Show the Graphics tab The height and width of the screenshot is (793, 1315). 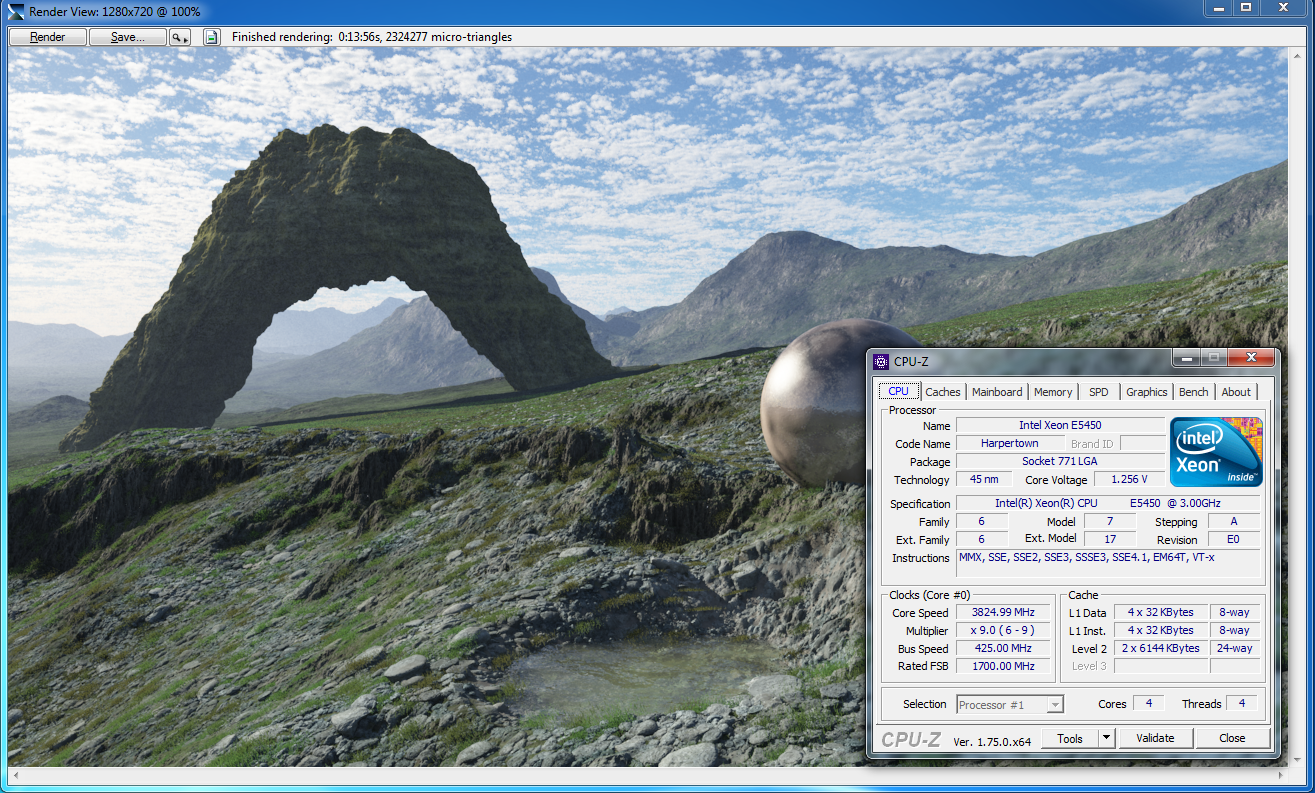pyautogui.click(x=1146, y=392)
